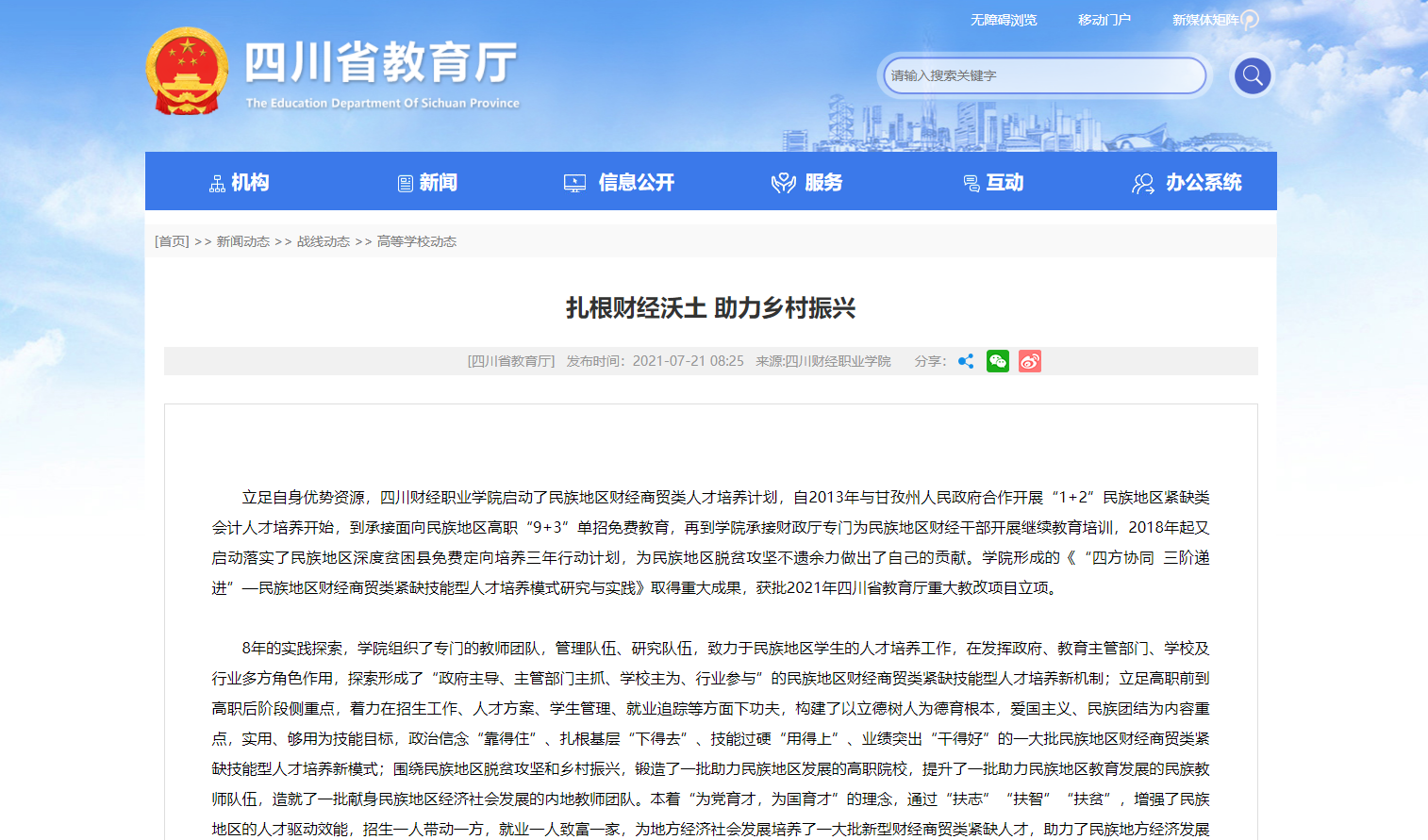This screenshot has height=840, width=1428.
Task: Click the search keyword input field
Action: [x=1042, y=75]
